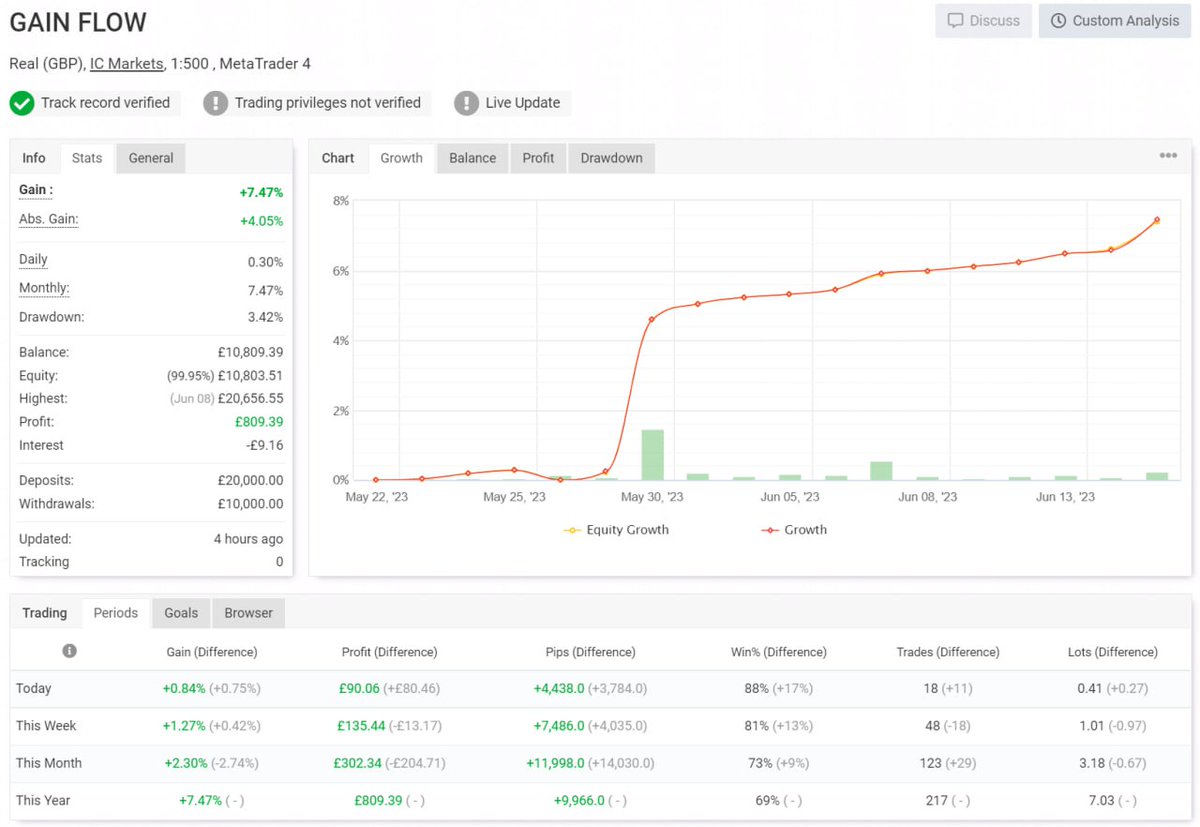Screen dimensions: 1200x827
Task: Open Custom Analysis
Action: (1114, 21)
